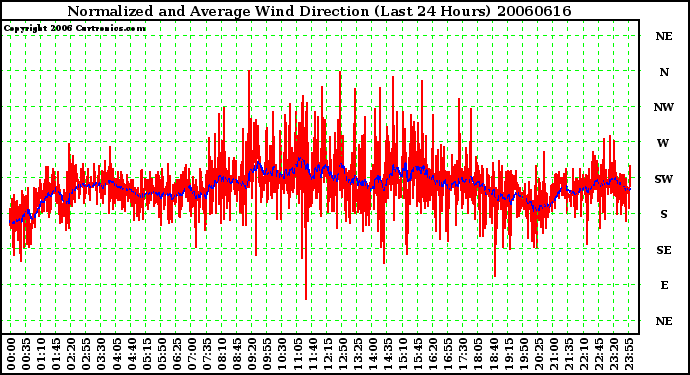Click the 18:40 time label
Screen dimensions: 690x375
494,354
